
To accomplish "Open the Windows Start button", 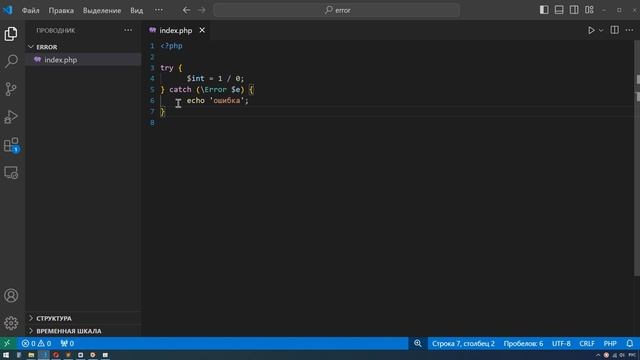I will 6,355.
